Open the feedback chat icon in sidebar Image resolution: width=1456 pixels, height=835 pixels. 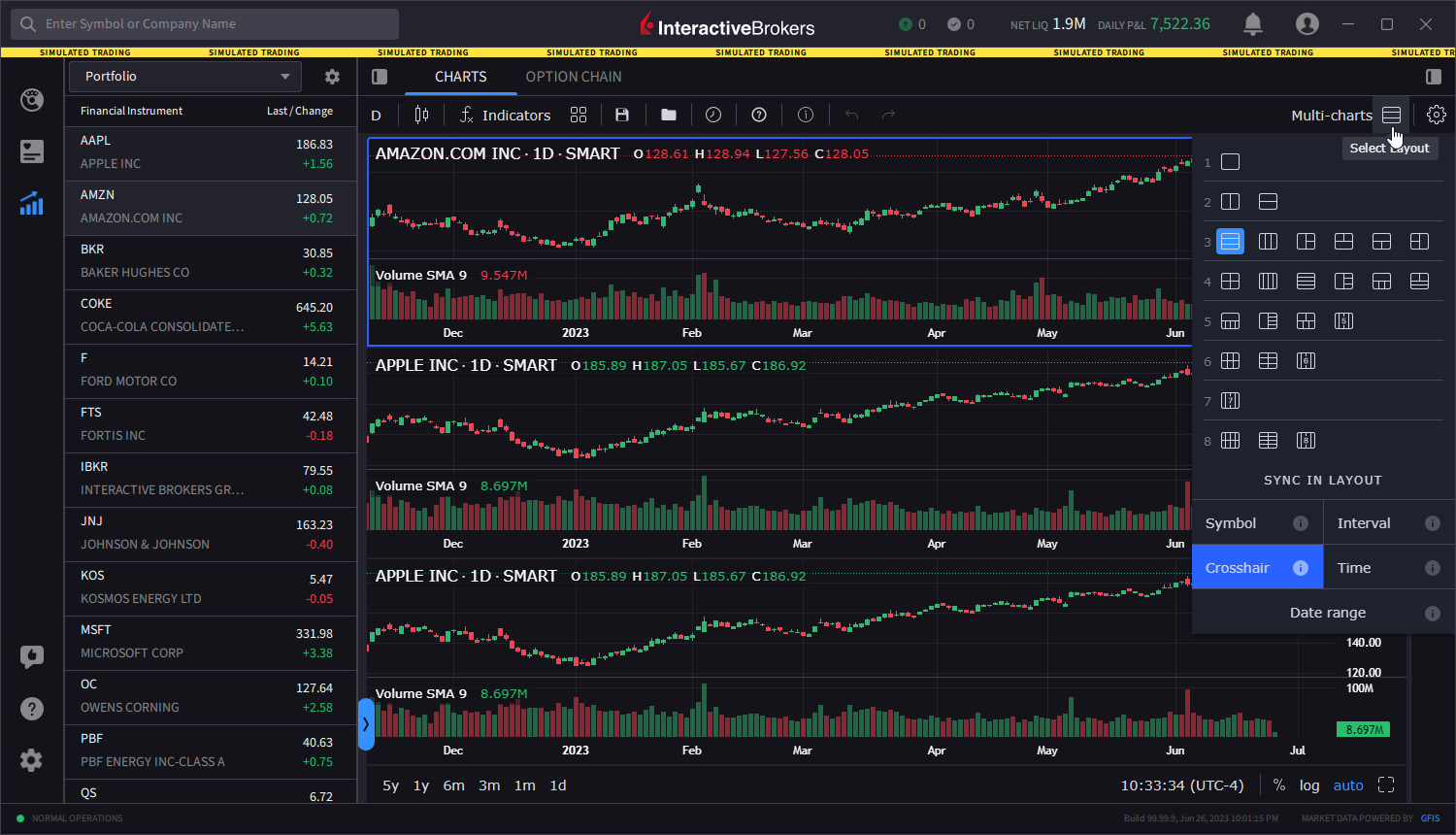[x=32, y=657]
